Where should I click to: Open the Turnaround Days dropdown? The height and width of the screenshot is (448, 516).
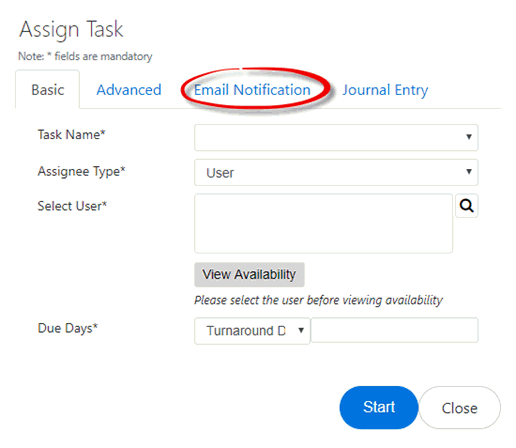pos(252,331)
